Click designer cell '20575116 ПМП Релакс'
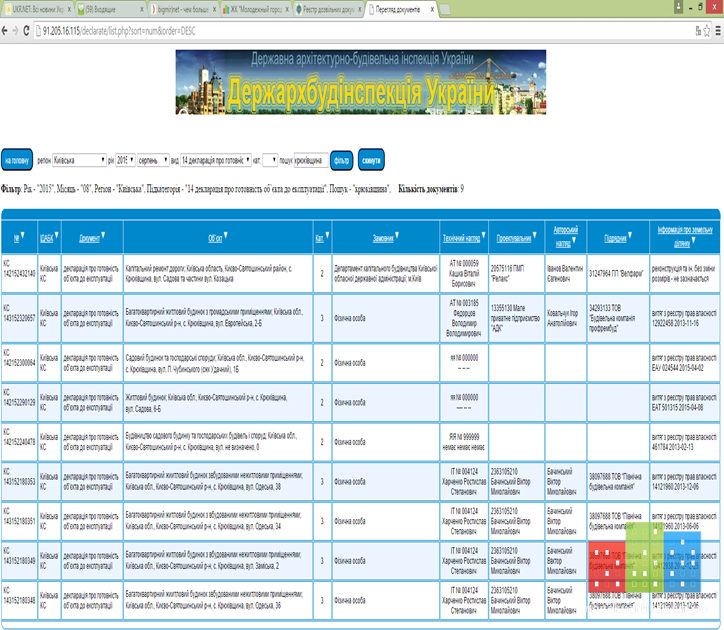The width and height of the screenshot is (724, 630). point(516,273)
